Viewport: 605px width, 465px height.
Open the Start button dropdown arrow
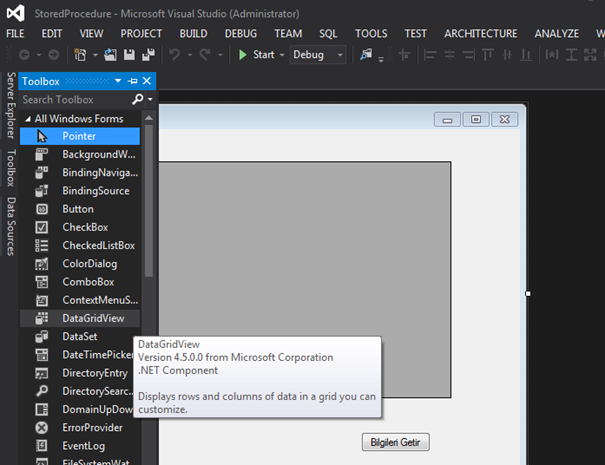282,55
